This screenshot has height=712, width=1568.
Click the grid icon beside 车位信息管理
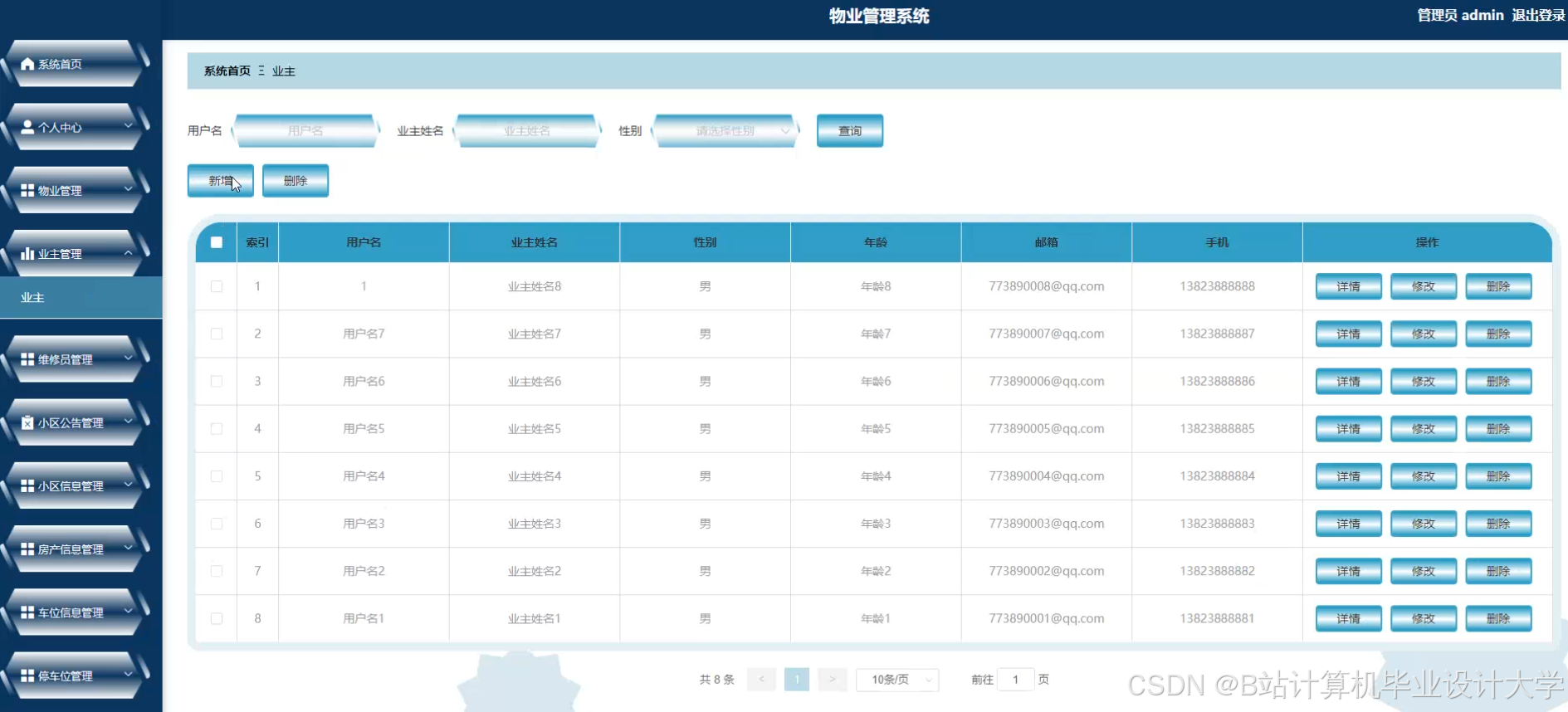coord(27,612)
